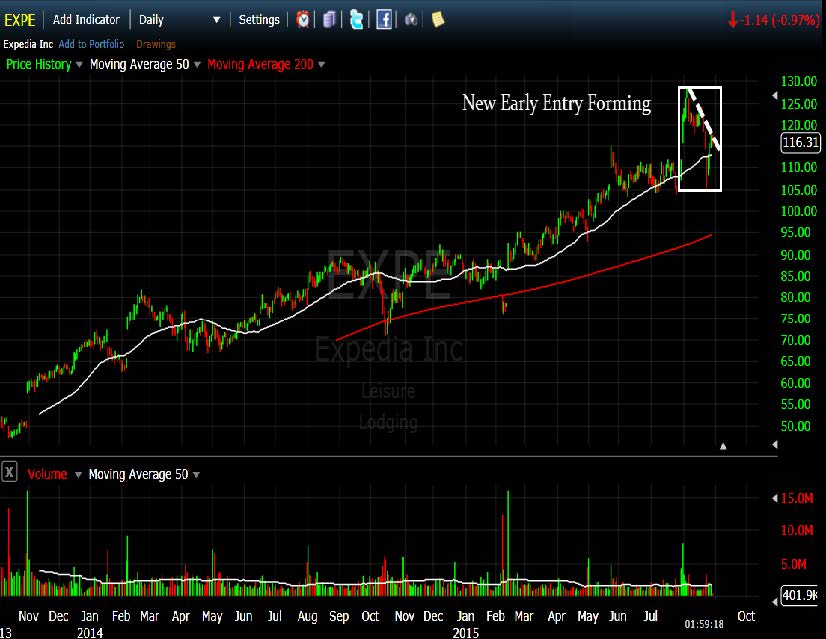Image resolution: width=826 pixels, height=639 pixels.
Task: Open the alarm clock price alert icon
Action: point(302,20)
